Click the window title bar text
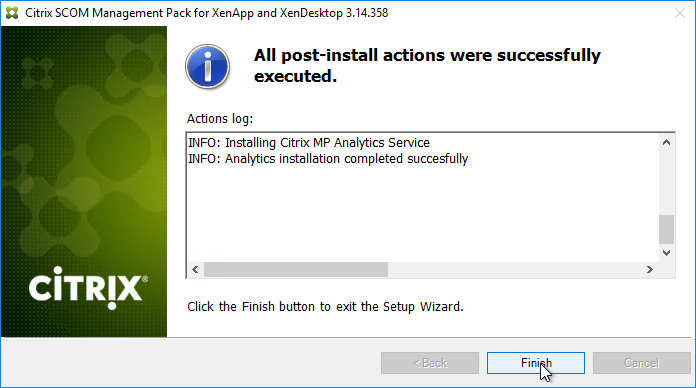Screen dimensions: 696x388 206,13
